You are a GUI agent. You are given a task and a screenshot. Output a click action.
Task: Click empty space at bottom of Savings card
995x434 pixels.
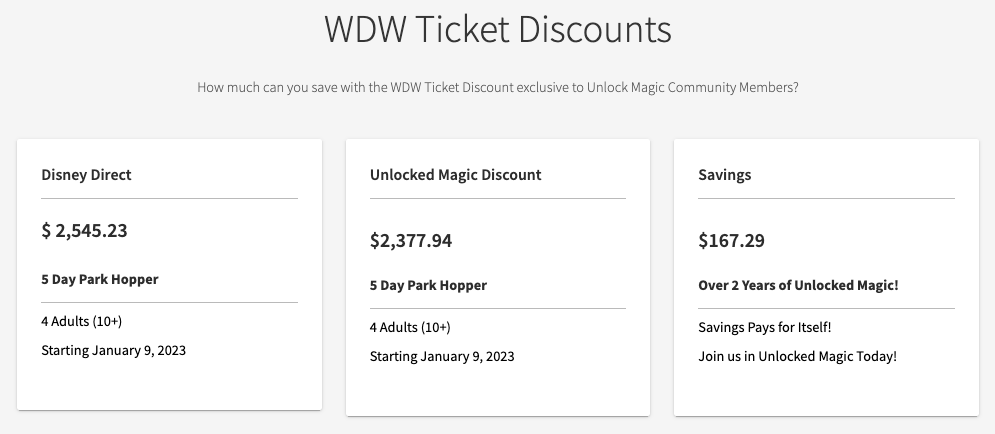coord(826,394)
